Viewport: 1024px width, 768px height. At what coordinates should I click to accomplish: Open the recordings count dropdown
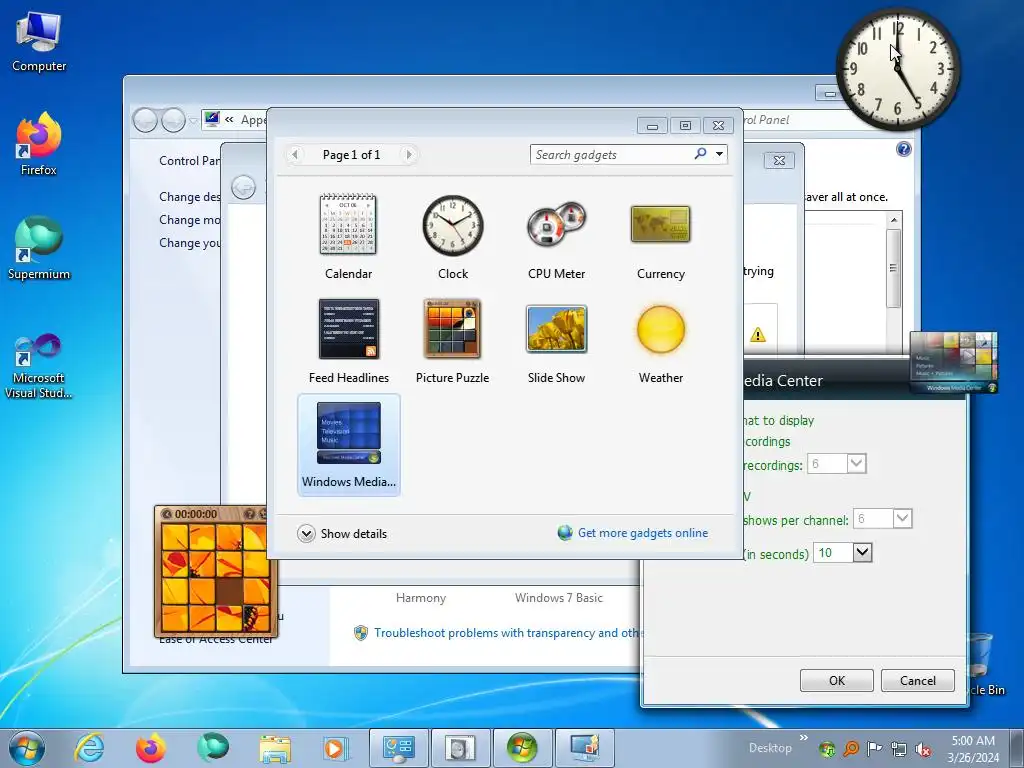pos(856,464)
